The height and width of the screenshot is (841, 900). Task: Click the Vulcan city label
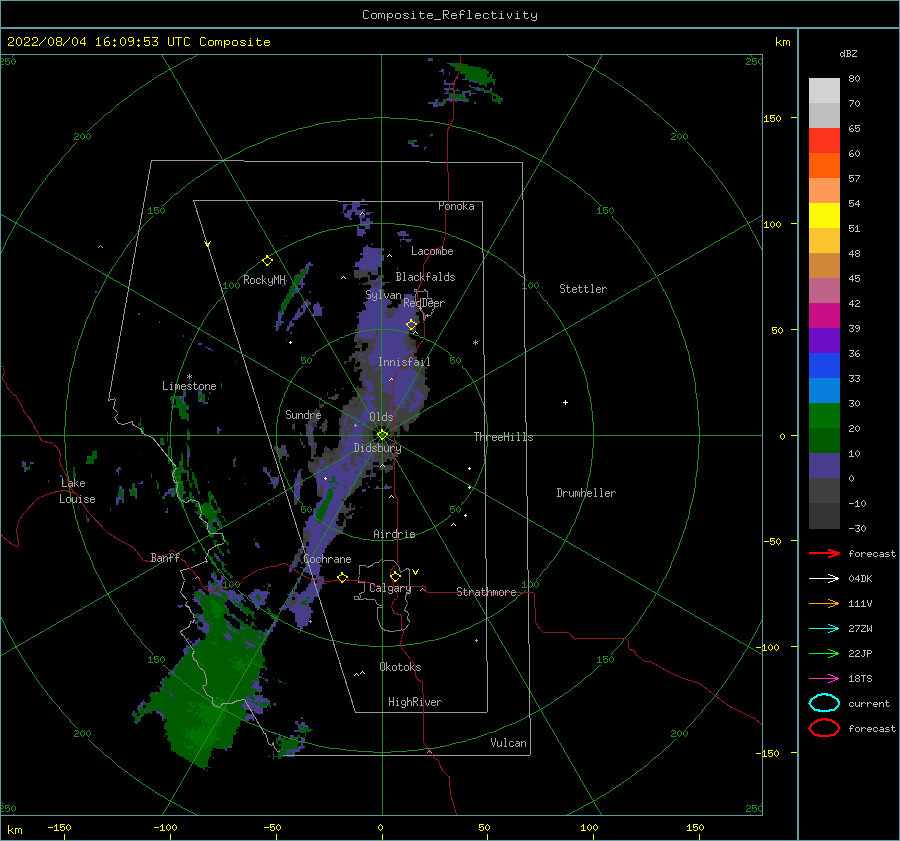508,743
